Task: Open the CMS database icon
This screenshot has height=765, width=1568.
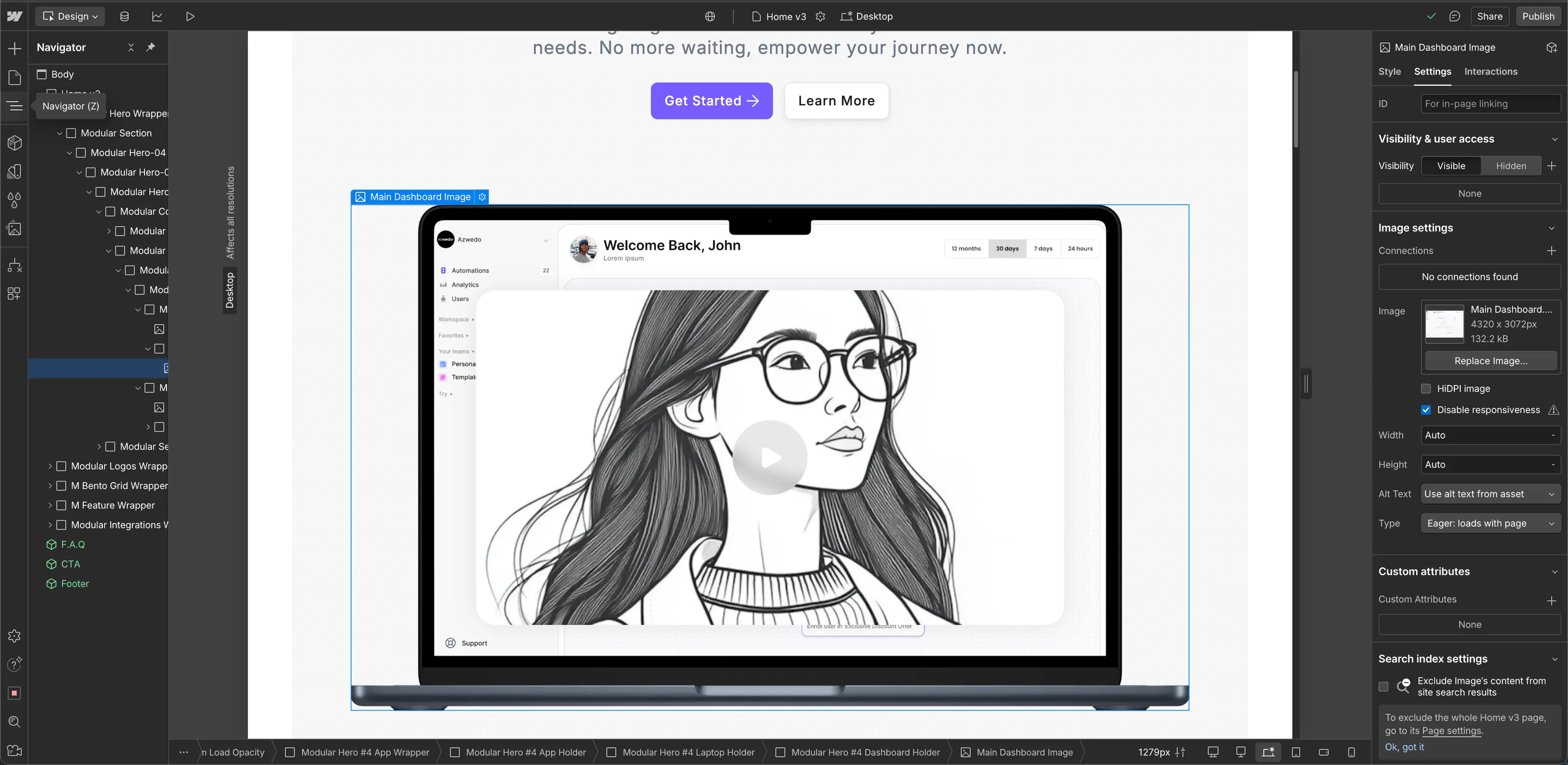Action: [124, 17]
